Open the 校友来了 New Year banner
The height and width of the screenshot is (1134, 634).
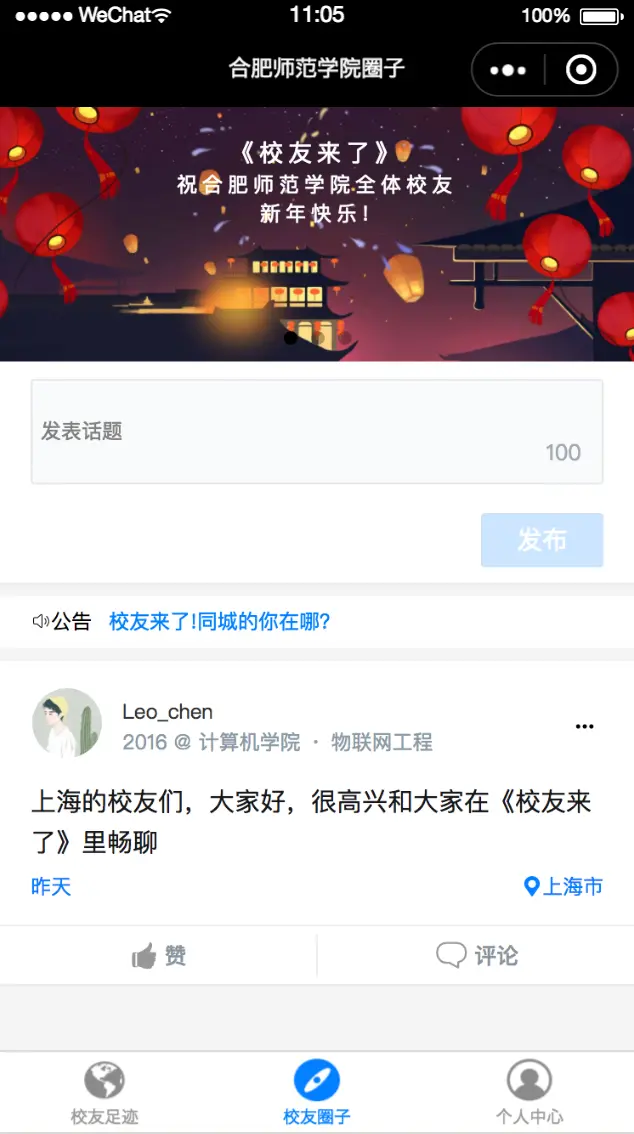click(x=317, y=234)
